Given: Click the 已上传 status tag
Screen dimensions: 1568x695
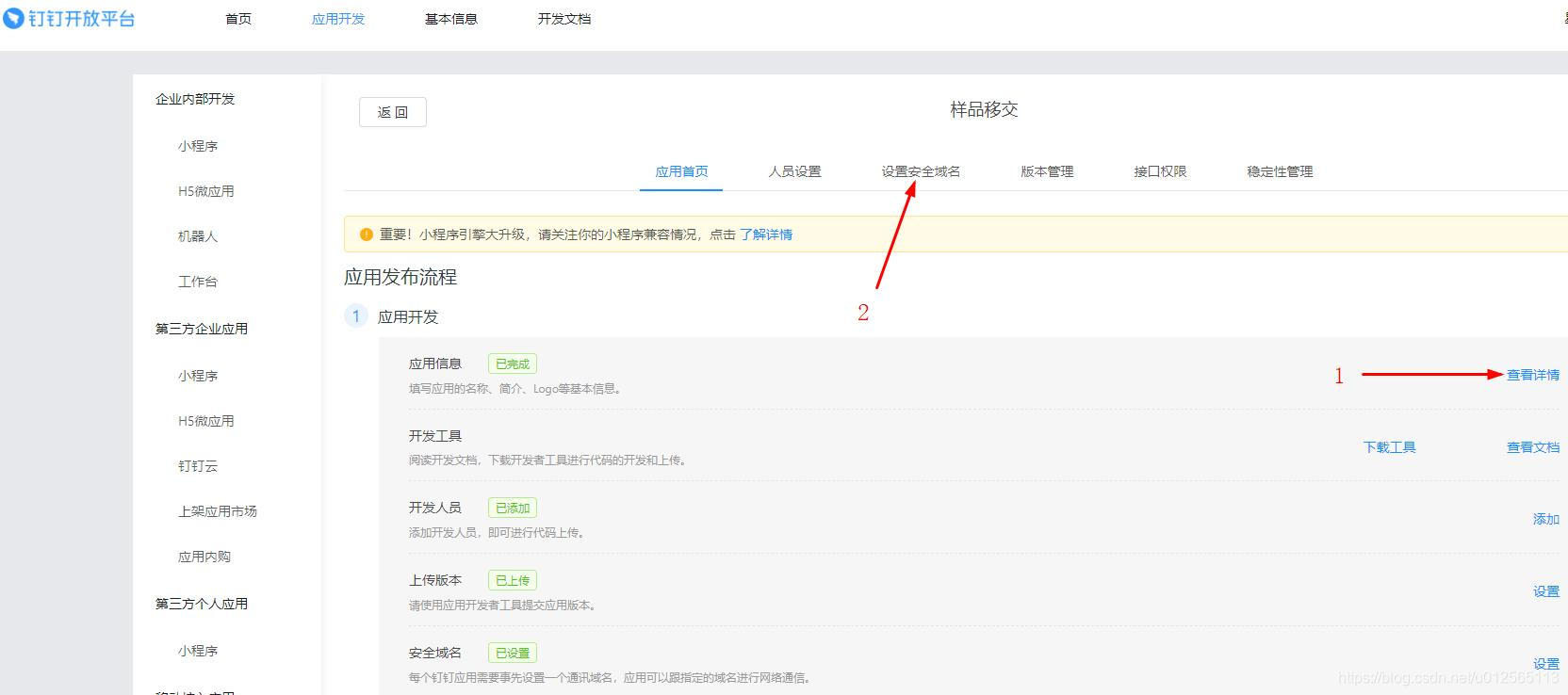Looking at the screenshot, I should click(x=513, y=580).
